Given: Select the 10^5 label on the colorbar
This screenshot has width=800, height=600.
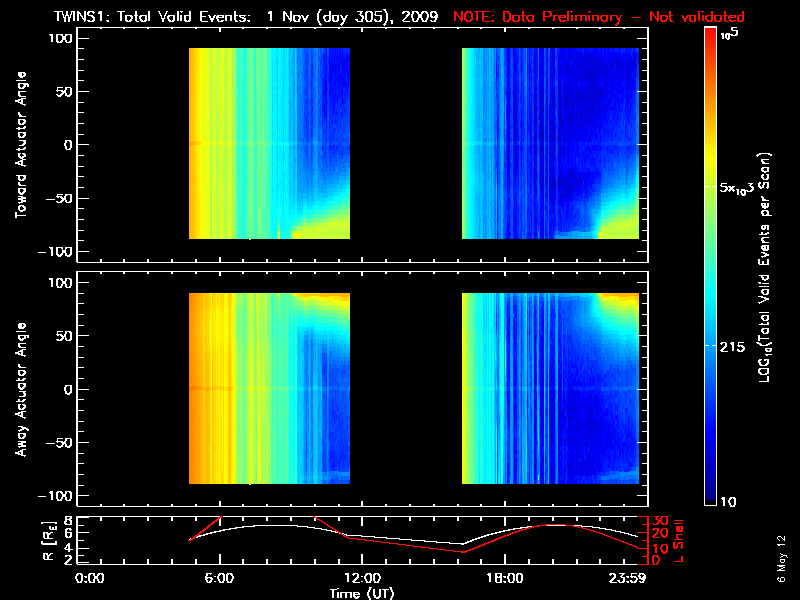Looking at the screenshot, I should point(730,34).
